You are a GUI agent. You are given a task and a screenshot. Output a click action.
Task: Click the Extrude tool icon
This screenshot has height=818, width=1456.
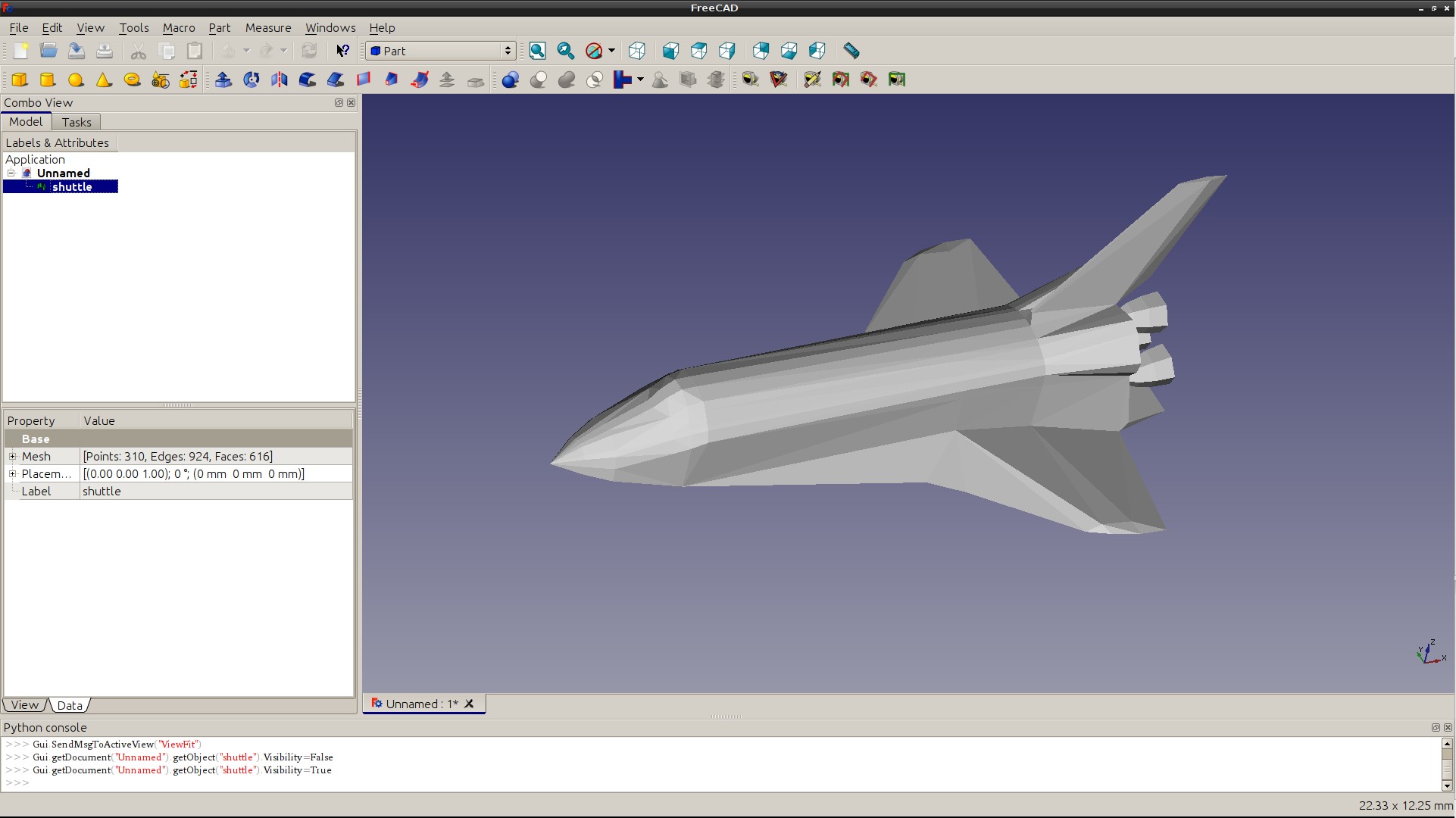coord(223,80)
